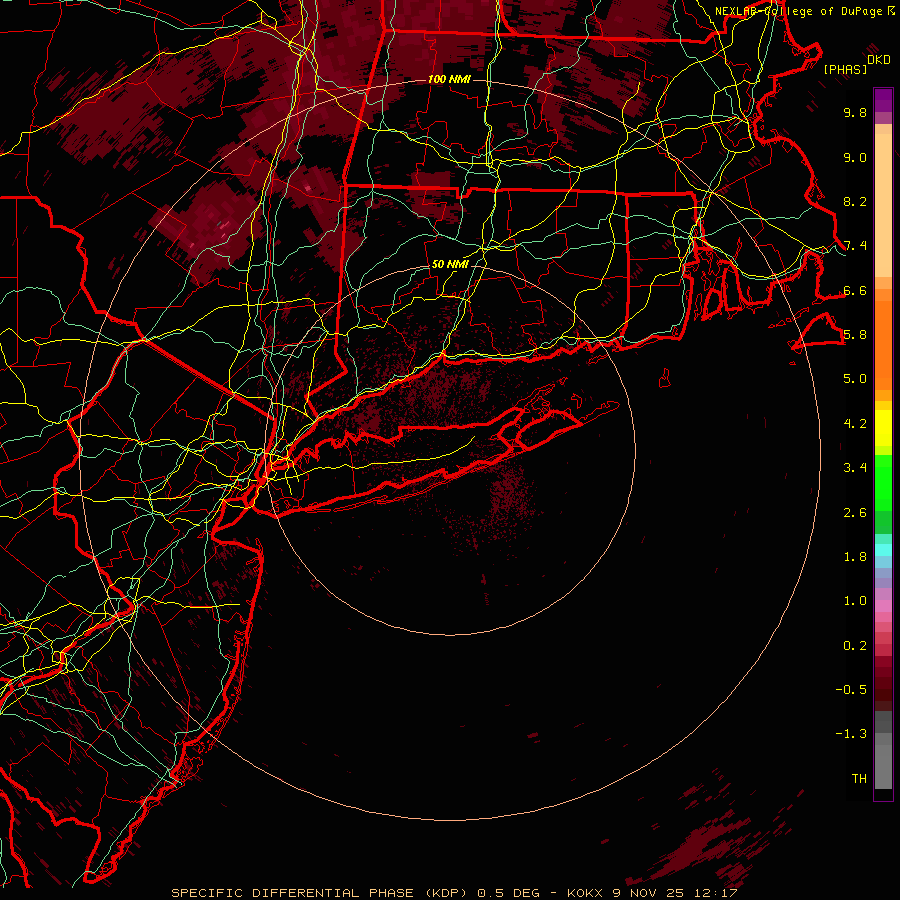Click the TH threshold label on the scale

[x=859, y=779]
